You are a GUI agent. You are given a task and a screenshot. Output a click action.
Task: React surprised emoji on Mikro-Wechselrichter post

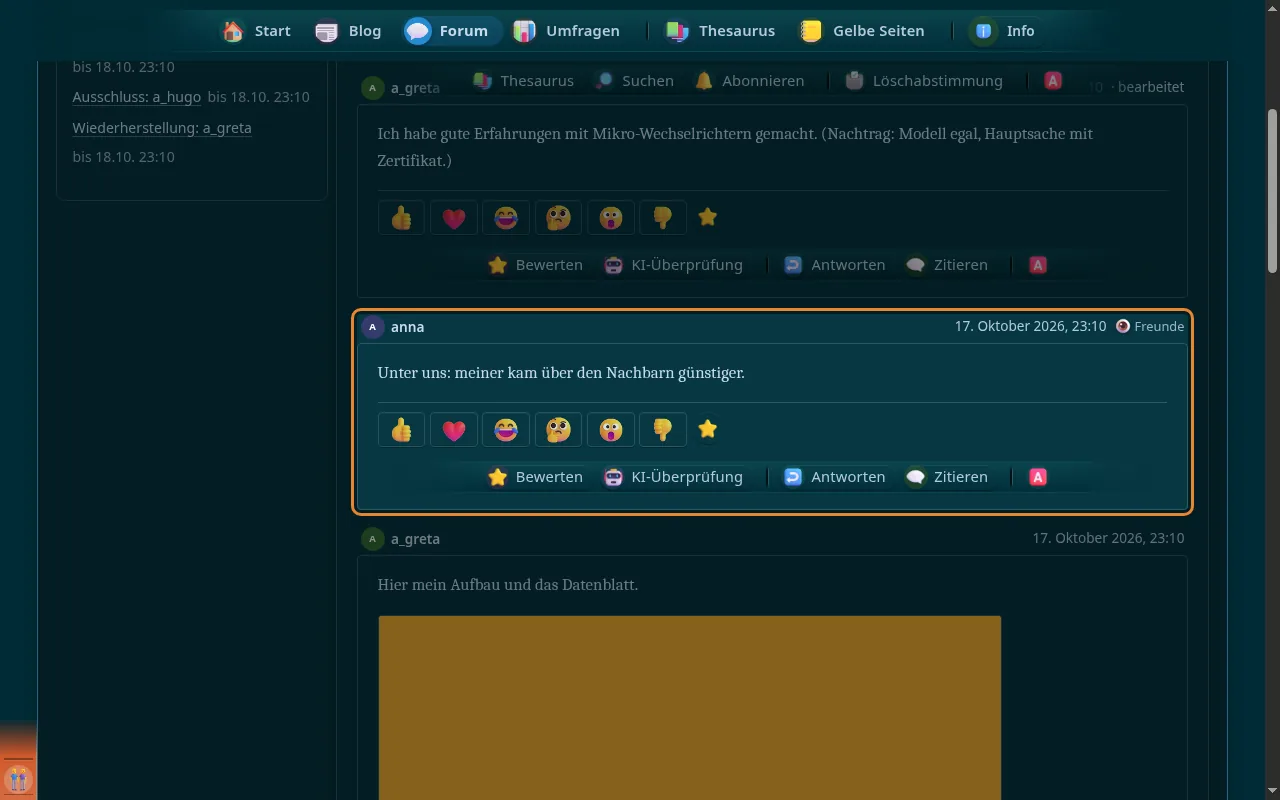(611, 217)
